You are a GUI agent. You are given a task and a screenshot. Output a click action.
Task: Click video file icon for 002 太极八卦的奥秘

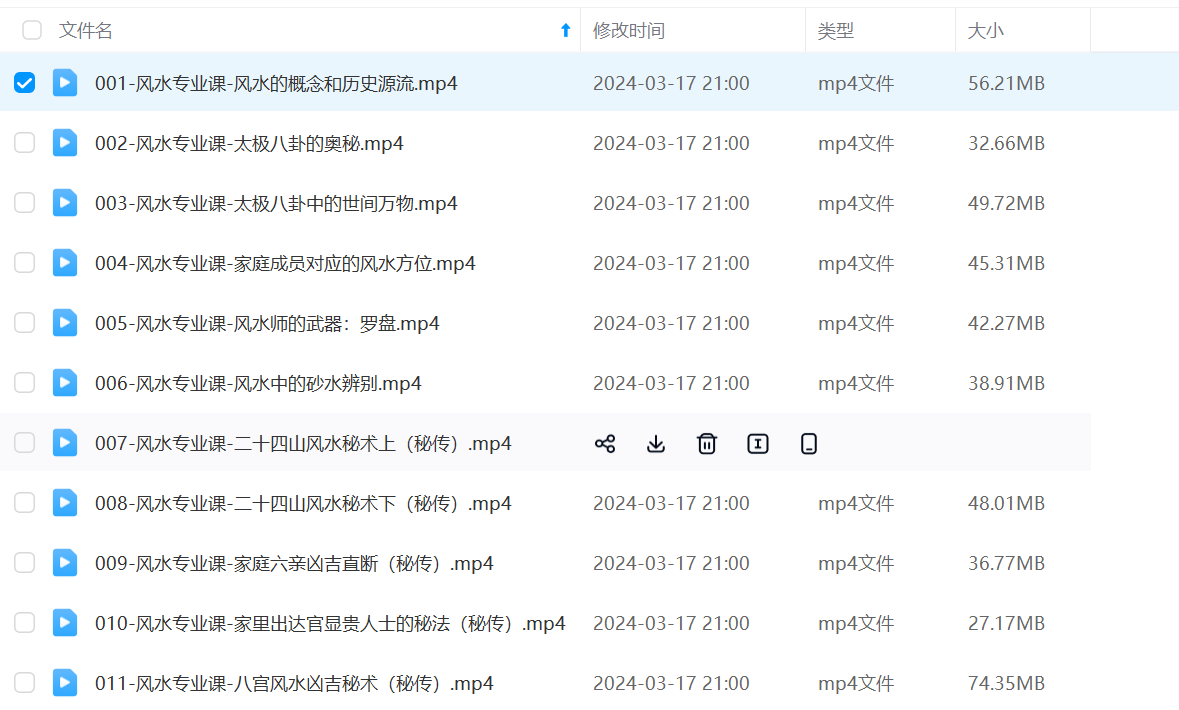click(65, 143)
